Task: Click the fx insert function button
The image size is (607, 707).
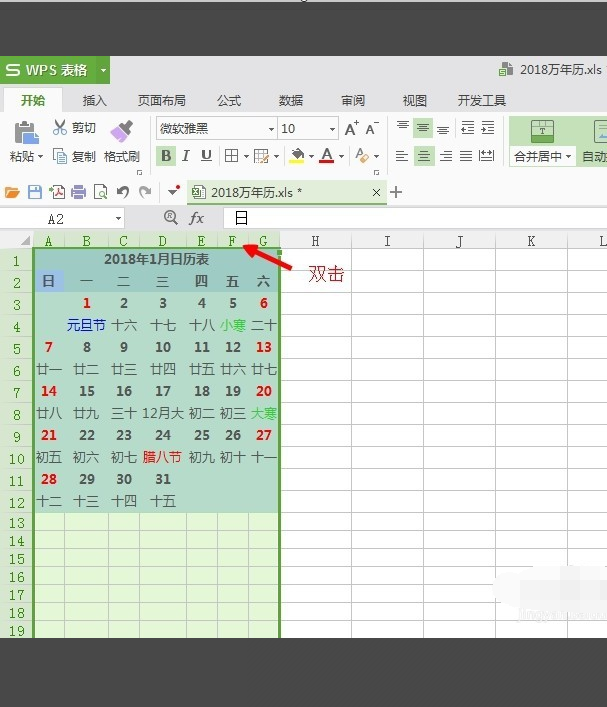Action: pos(197,218)
